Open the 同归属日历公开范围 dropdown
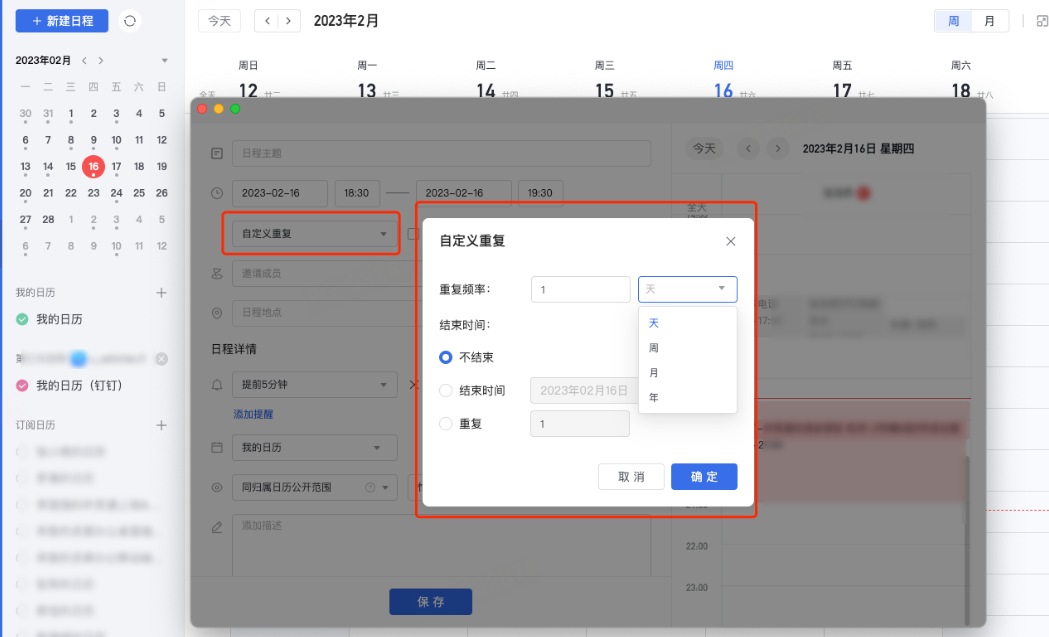Viewport: 1049px width, 637px height. pyautogui.click(x=314, y=487)
